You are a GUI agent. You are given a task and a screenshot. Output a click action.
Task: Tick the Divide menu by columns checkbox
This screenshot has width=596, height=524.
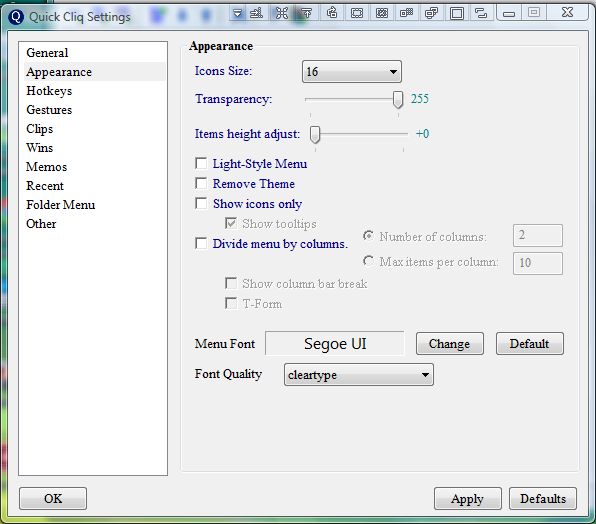201,243
